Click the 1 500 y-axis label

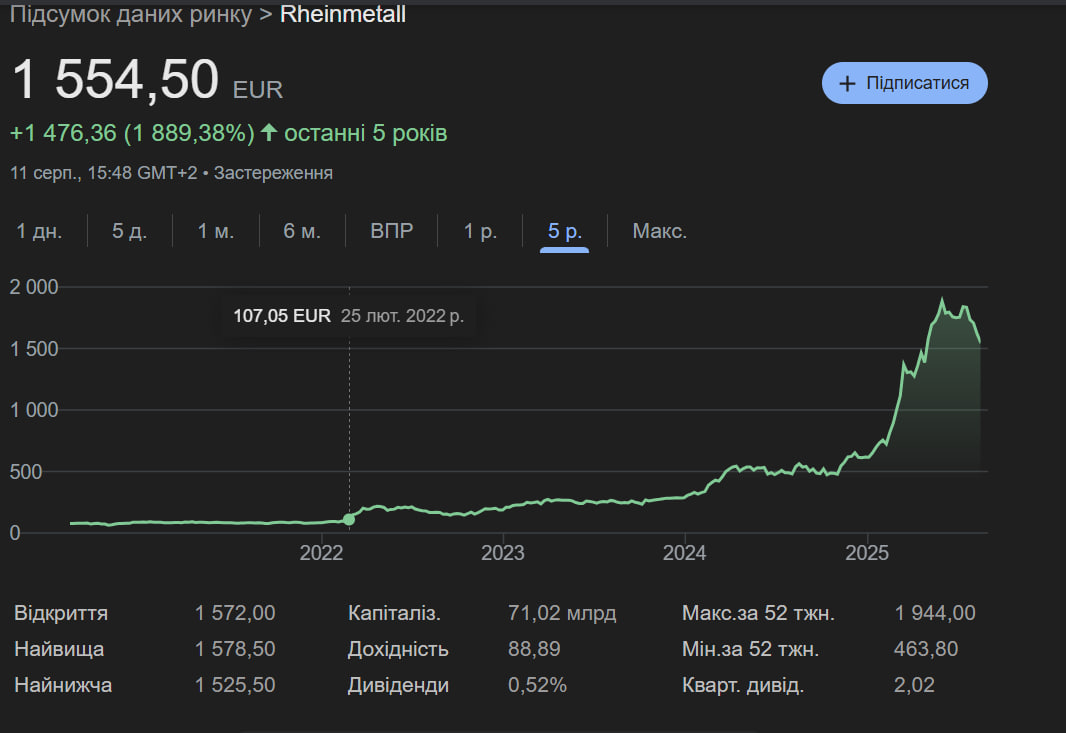pos(34,349)
